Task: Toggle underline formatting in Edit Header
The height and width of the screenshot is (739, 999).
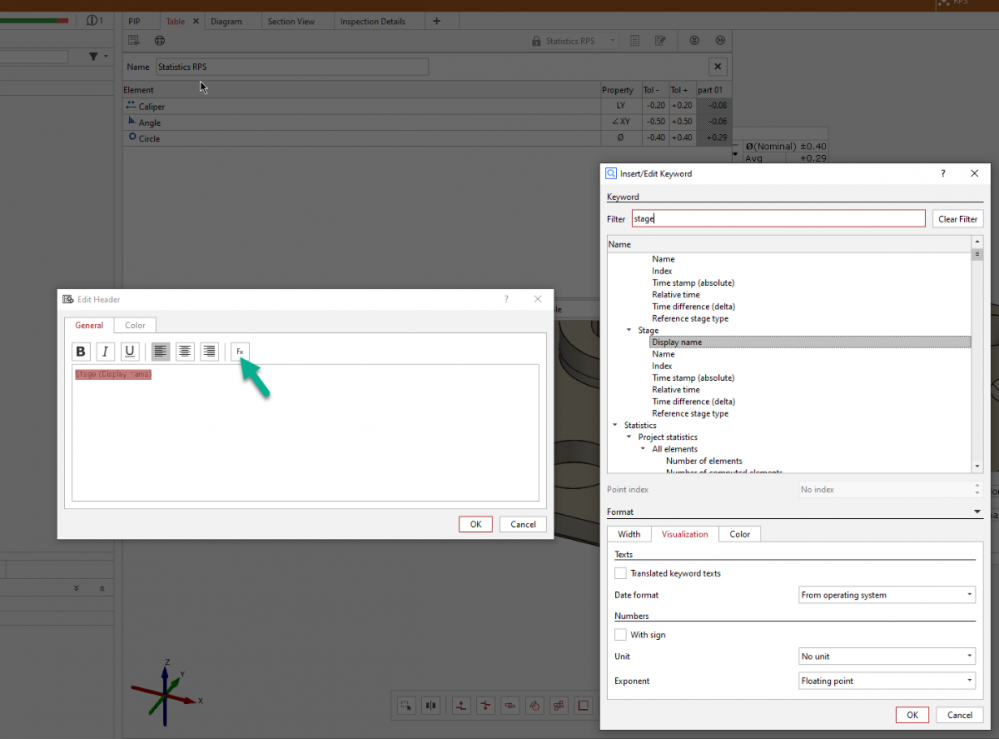Action: click(x=129, y=351)
